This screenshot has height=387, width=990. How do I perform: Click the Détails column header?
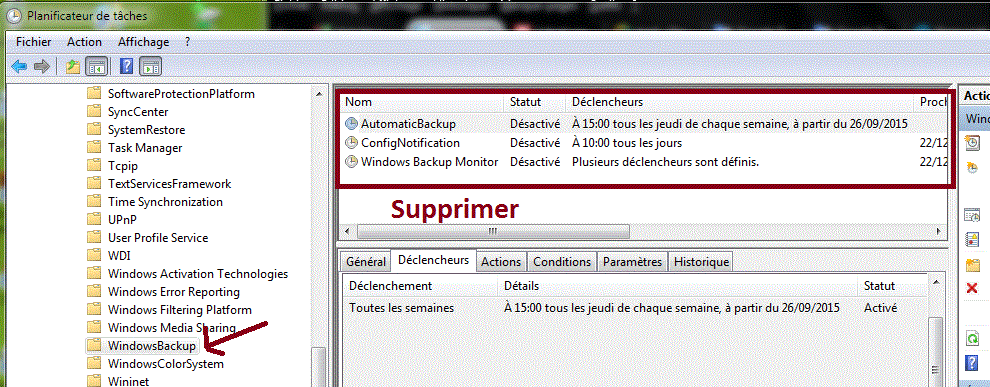[678, 286]
